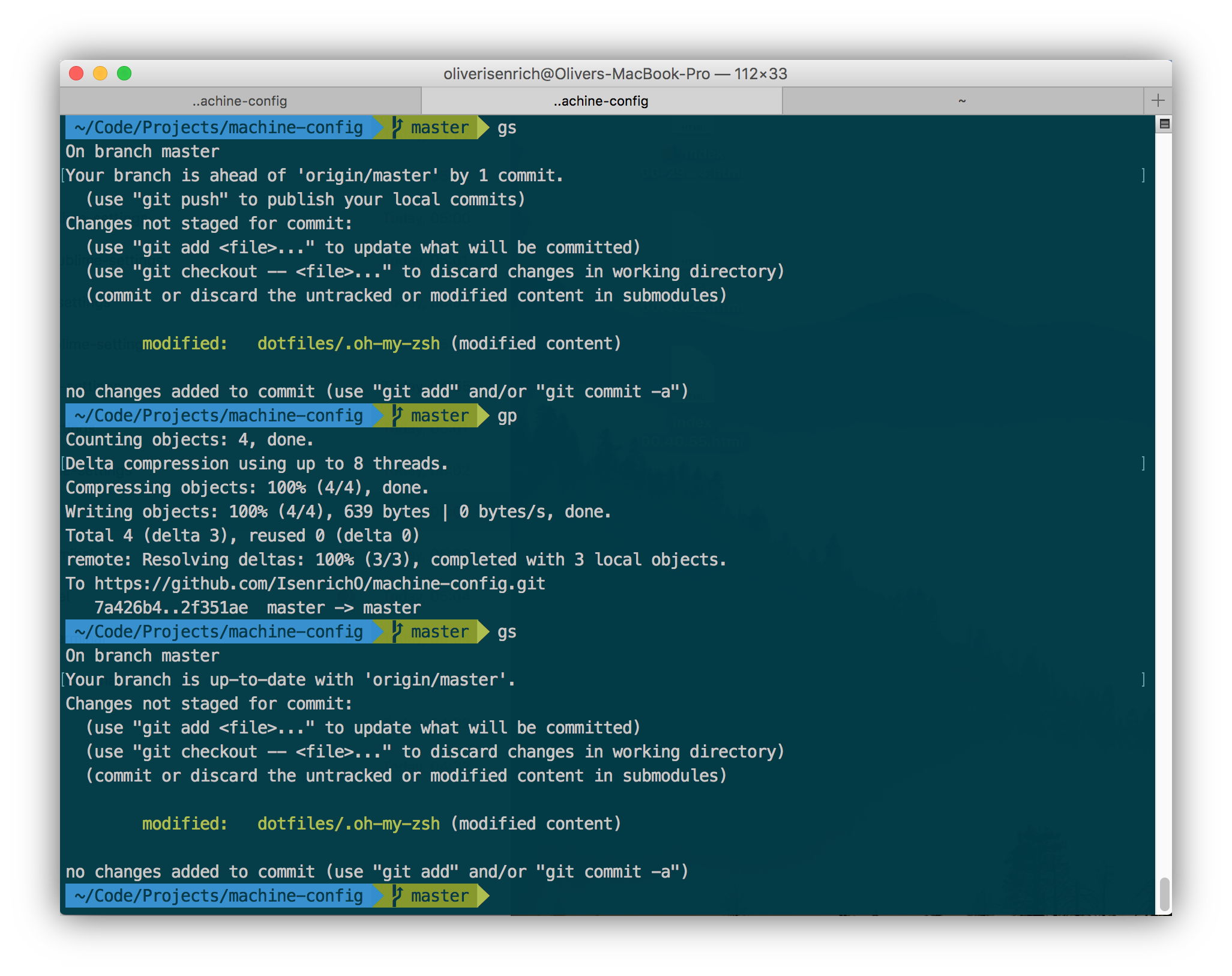Click right bracket mark on 'ahead of origin/master' line
1232x976 pixels.
pyautogui.click(x=1143, y=175)
